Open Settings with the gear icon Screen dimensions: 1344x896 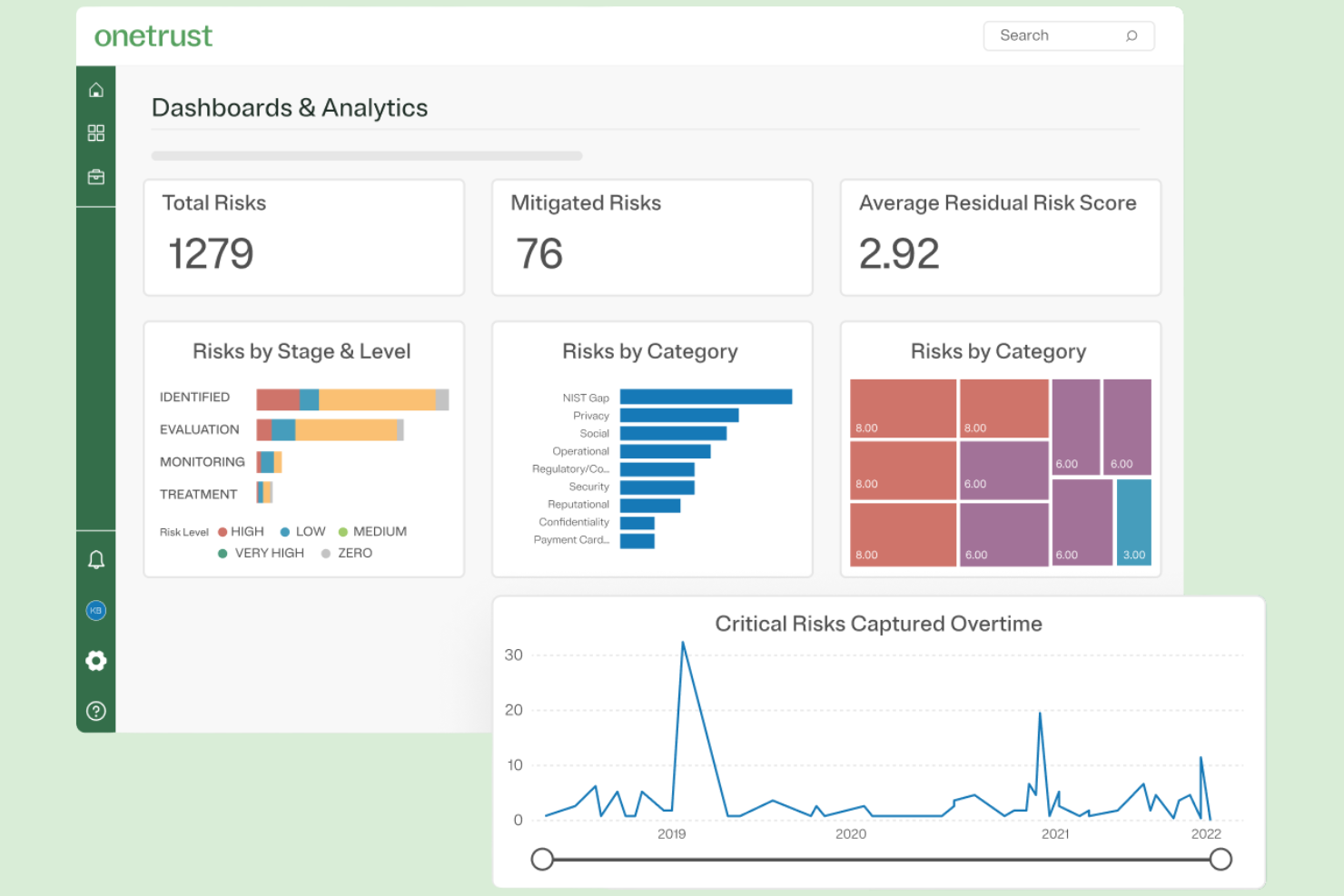click(96, 661)
